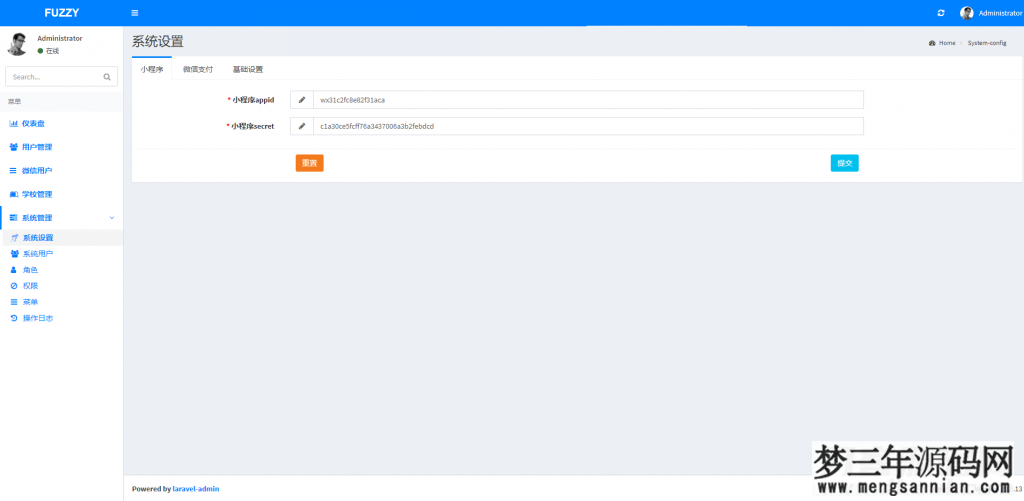Open 操作日志 in sidebar submenu
The height and width of the screenshot is (501, 1024).
click(x=38, y=318)
